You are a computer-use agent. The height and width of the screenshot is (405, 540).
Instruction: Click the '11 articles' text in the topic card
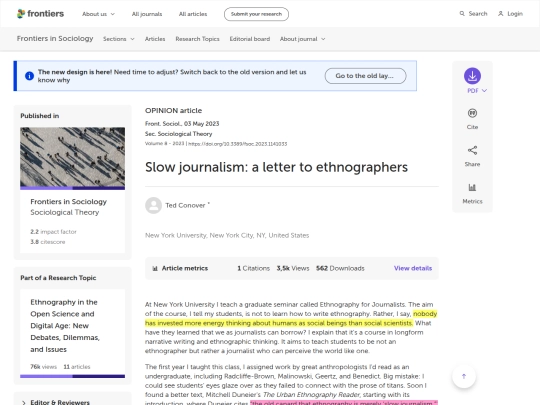point(77,367)
